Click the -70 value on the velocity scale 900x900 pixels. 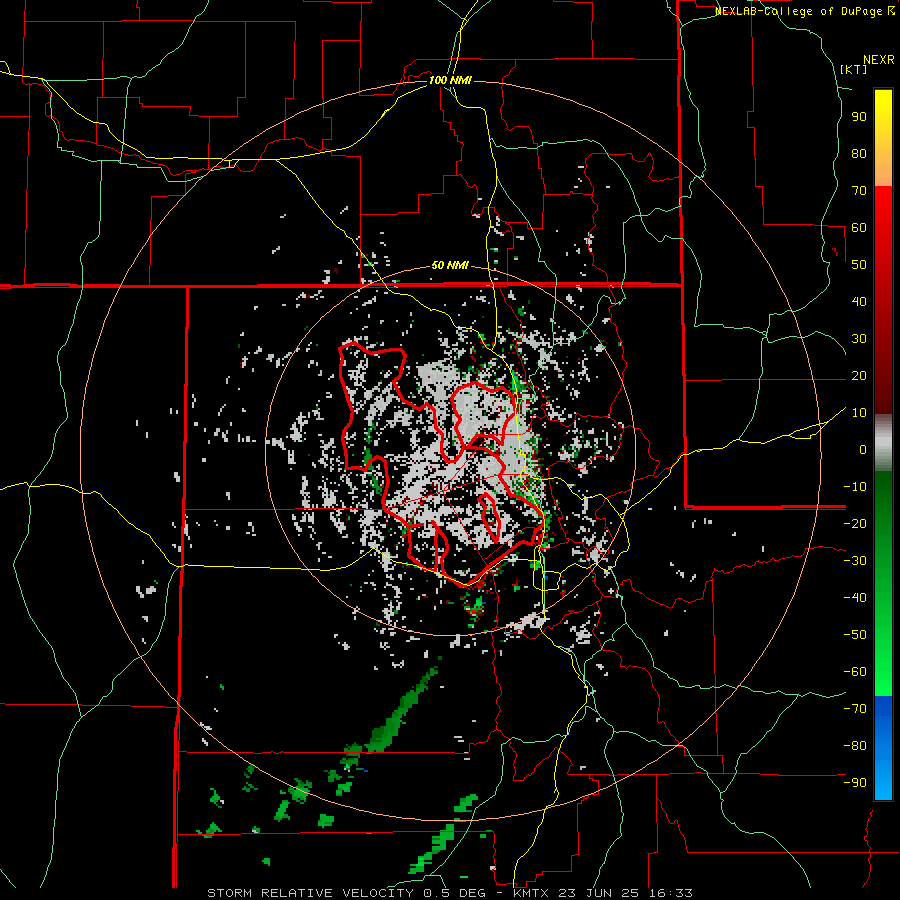pos(855,709)
